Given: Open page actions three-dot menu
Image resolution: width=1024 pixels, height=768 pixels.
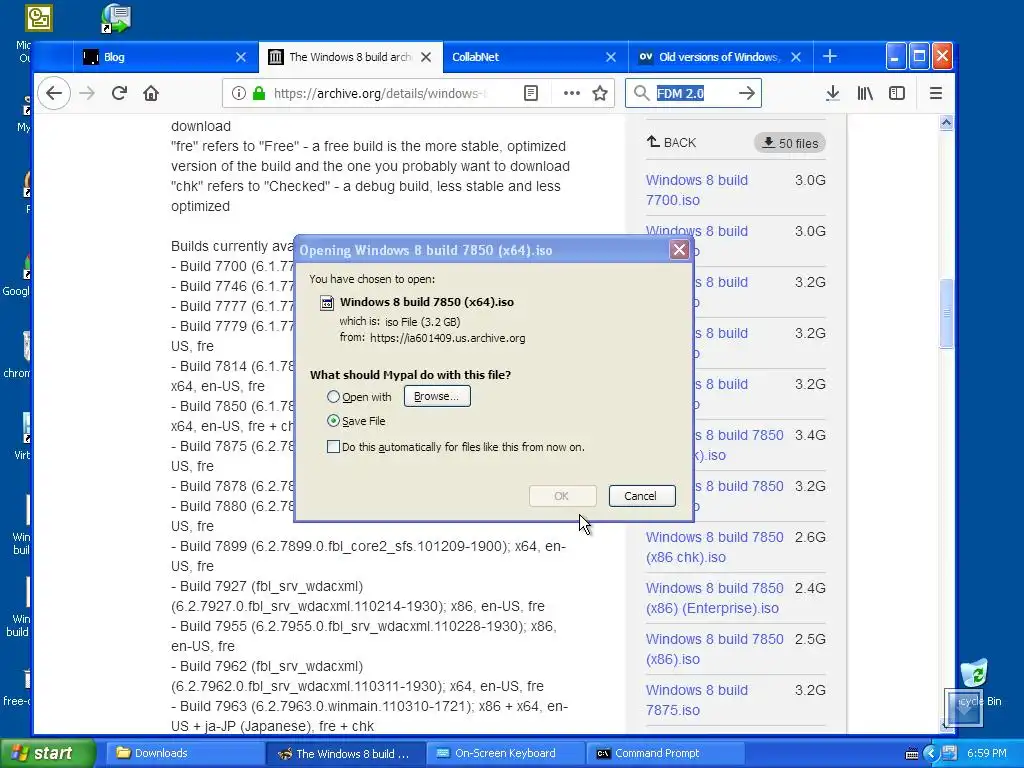Looking at the screenshot, I should coord(571,93).
